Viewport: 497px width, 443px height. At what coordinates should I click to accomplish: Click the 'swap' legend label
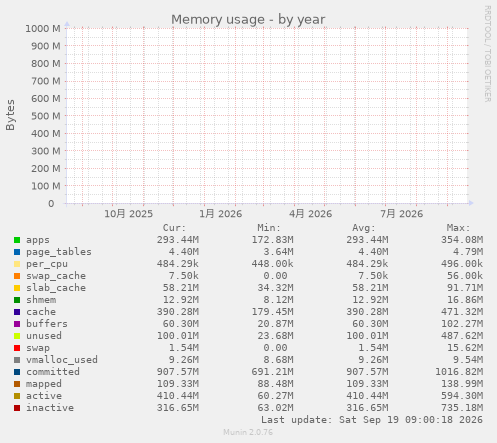[38, 348]
